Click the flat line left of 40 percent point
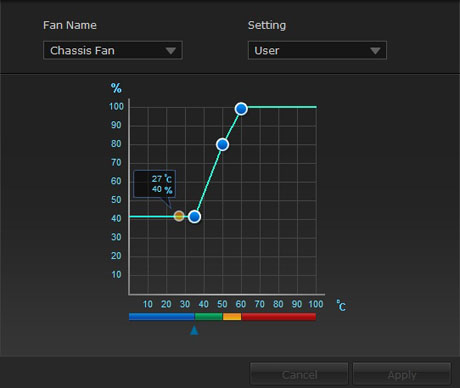This screenshot has width=460, height=388. pos(152,217)
